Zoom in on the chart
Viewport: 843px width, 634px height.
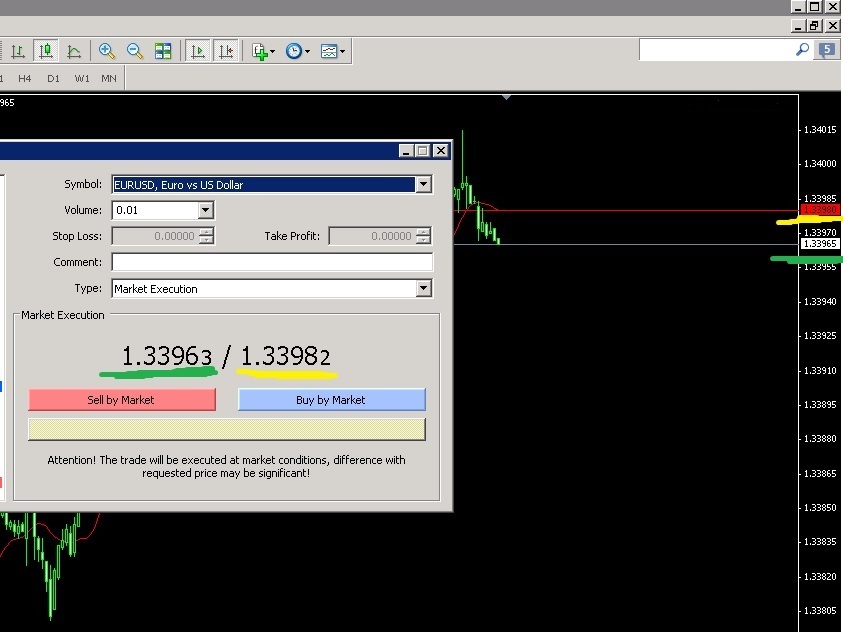click(x=106, y=51)
